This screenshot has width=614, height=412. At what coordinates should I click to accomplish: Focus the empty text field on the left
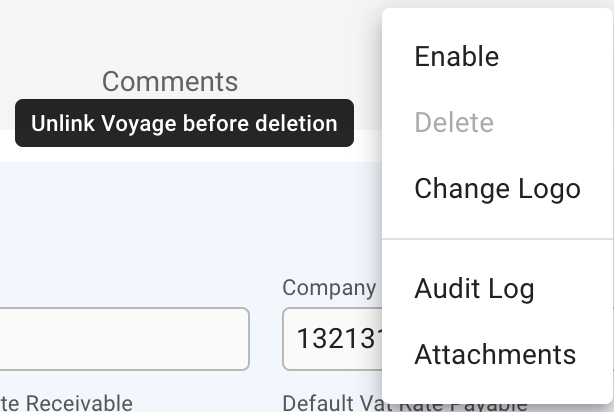coord(120,339)
